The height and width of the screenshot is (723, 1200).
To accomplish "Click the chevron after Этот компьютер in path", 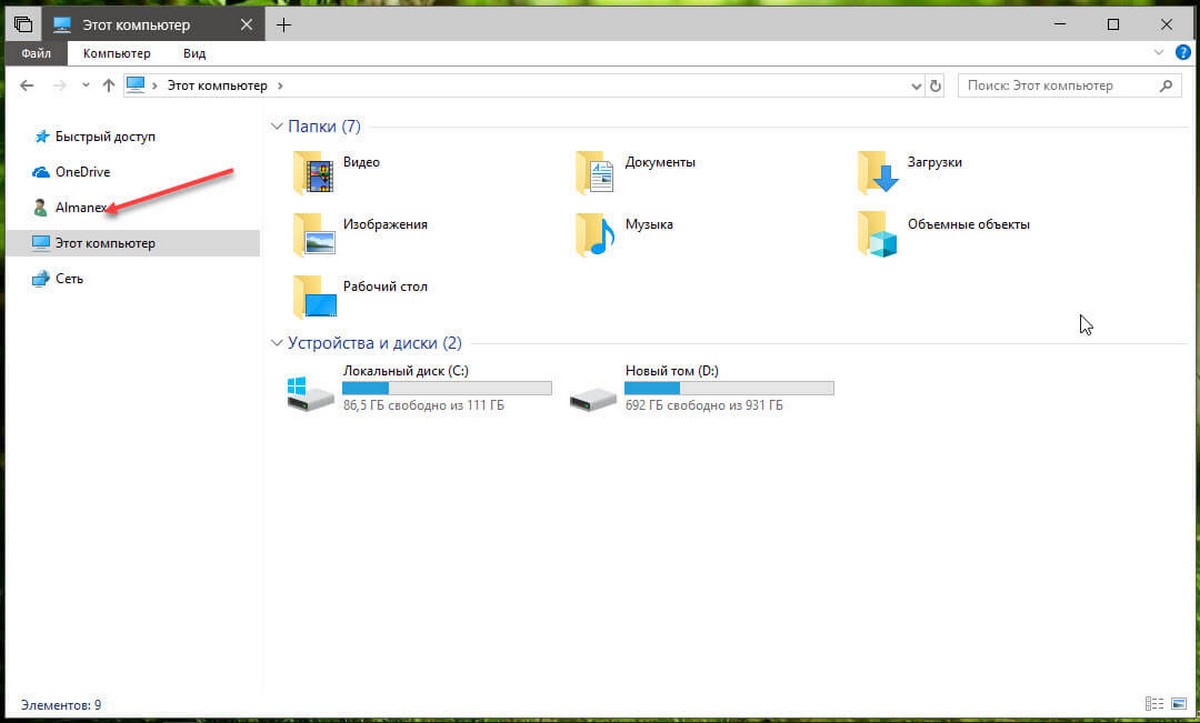I will (280, 86).
